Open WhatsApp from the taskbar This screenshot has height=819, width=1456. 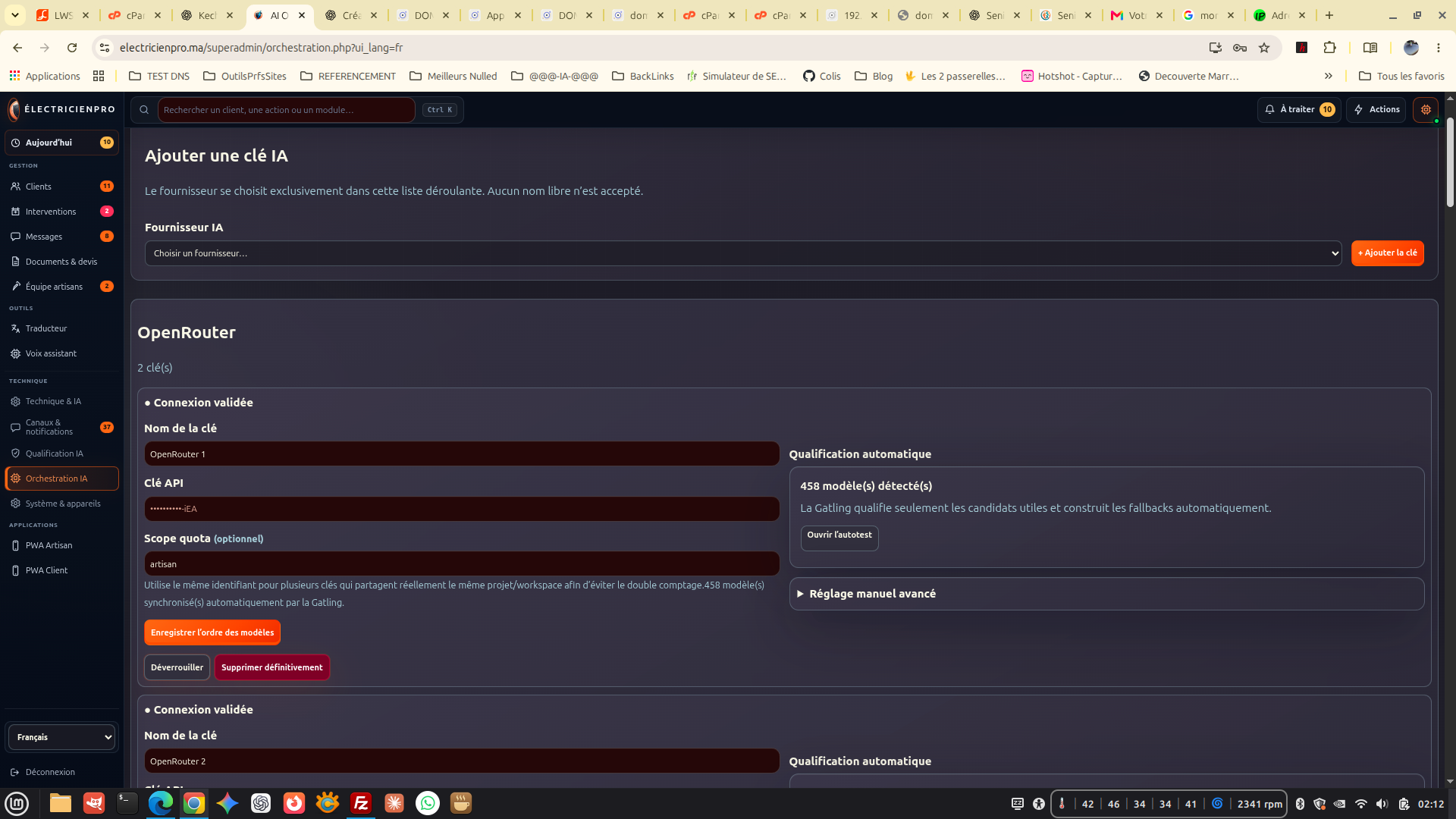pos(428,803)
